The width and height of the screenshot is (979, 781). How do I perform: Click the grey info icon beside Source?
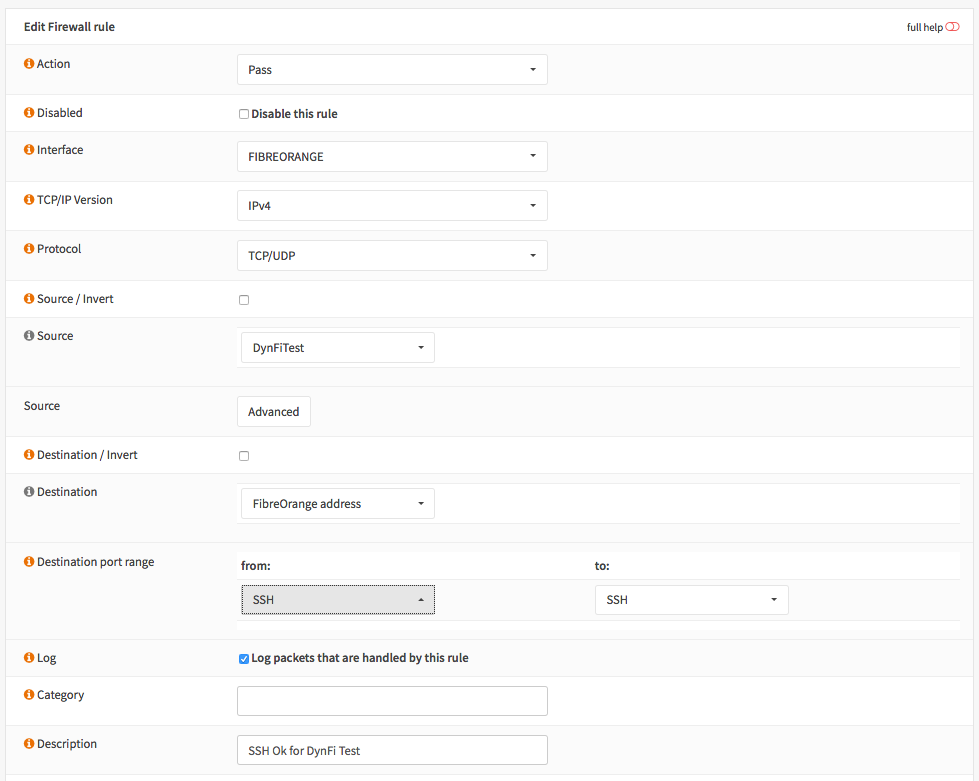pyautogui.click(x=29, y=336)
